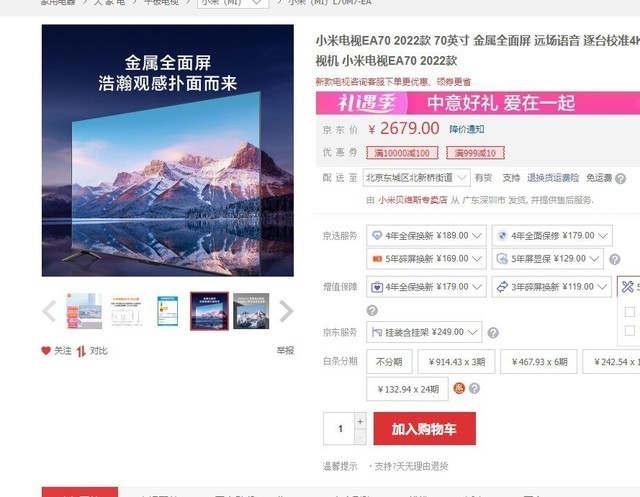Viewport: 640px width, 497px height.
Task: Click the heart 关注 follow icon
Action: click(46, 351)
